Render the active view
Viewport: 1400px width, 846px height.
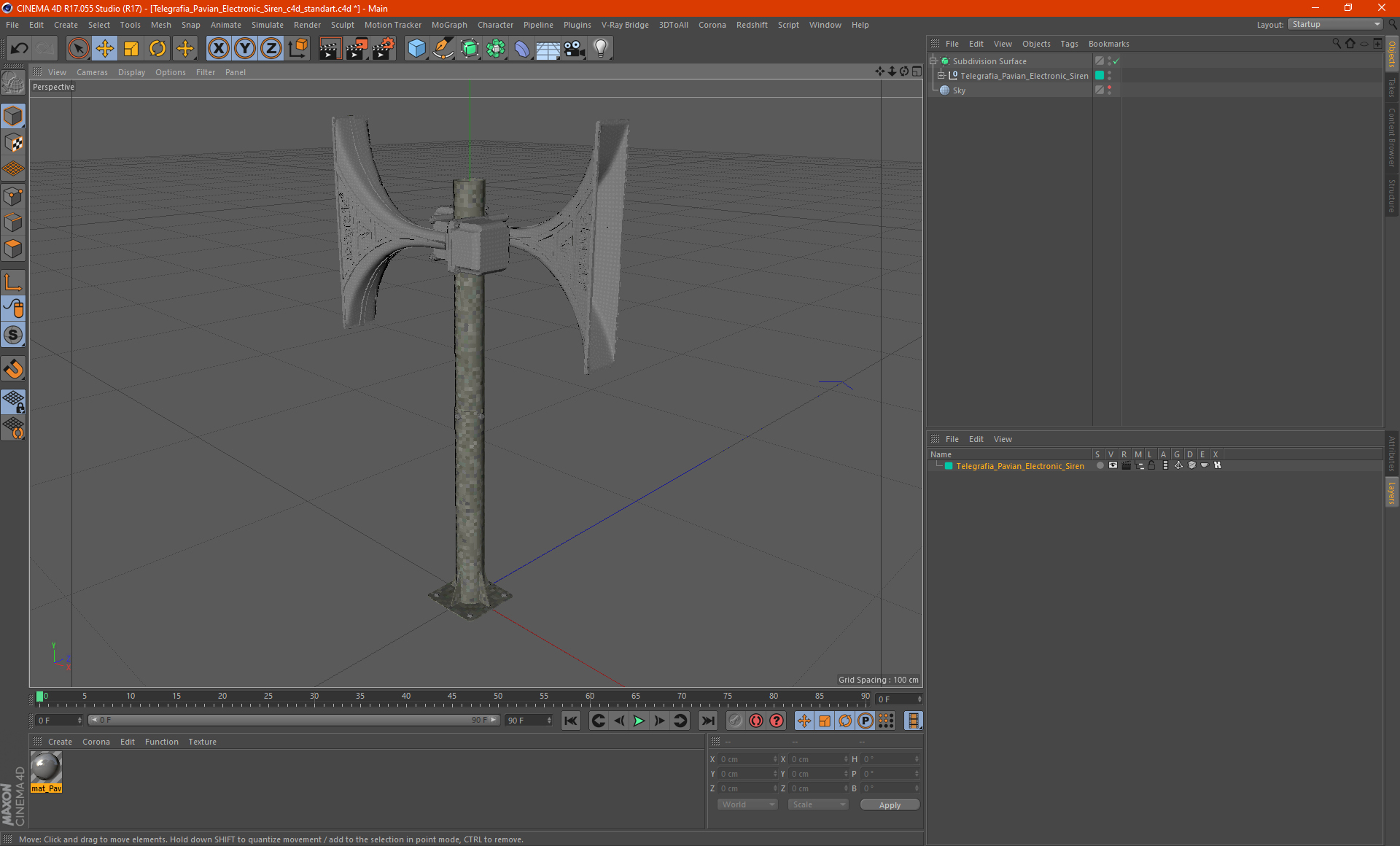coord(330,49)
